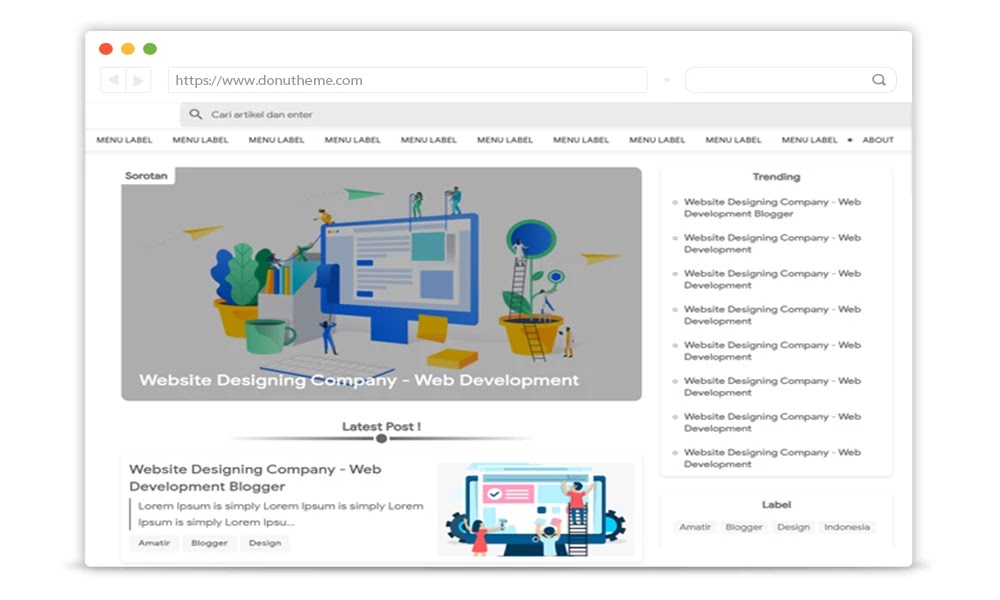1000x600 pixels.
Task: Click the Latest Post ! heading
Action: 381,426
